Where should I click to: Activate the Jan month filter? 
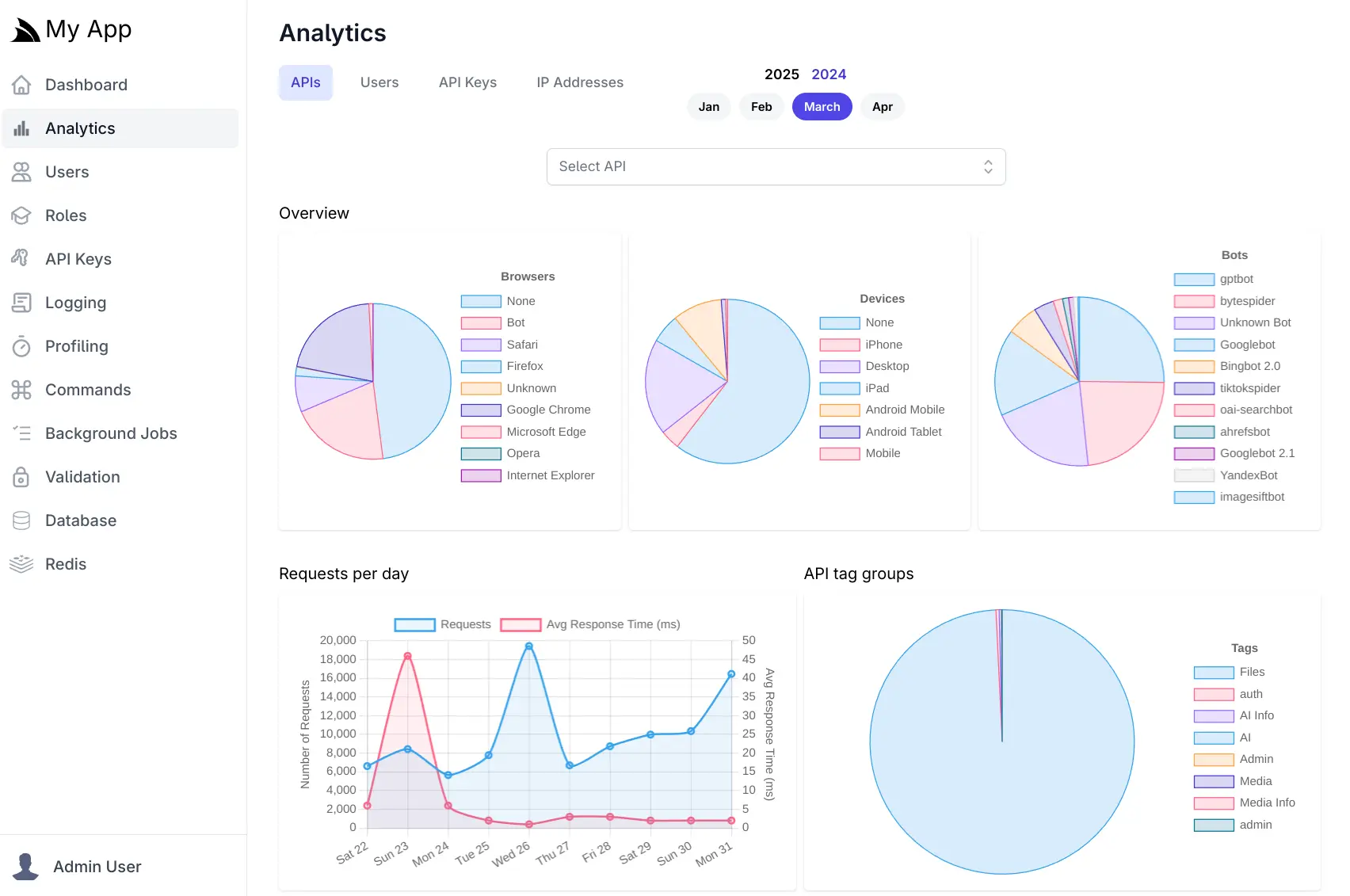coord(708,106)
